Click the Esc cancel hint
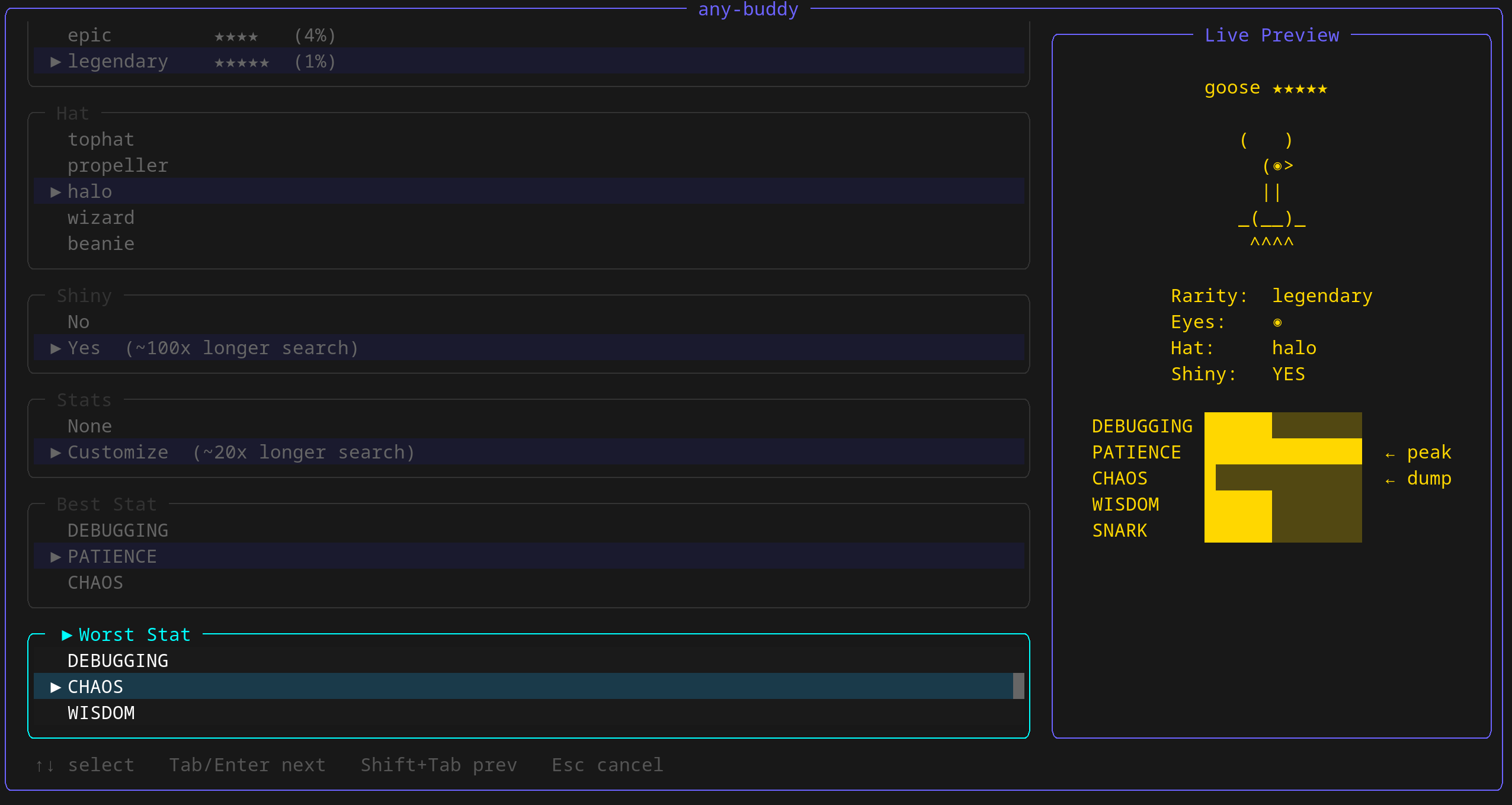The image size is (1512, 805). (607, 765)
